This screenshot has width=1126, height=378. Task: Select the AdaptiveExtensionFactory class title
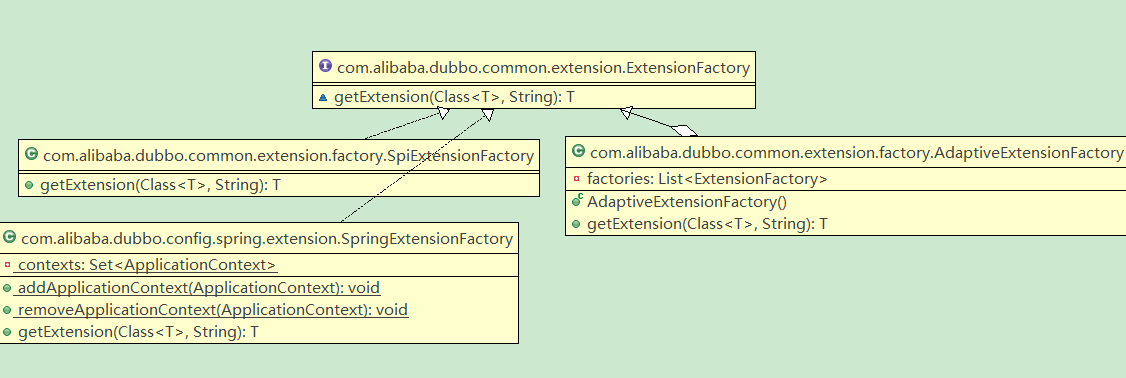[x=856, y=152]
